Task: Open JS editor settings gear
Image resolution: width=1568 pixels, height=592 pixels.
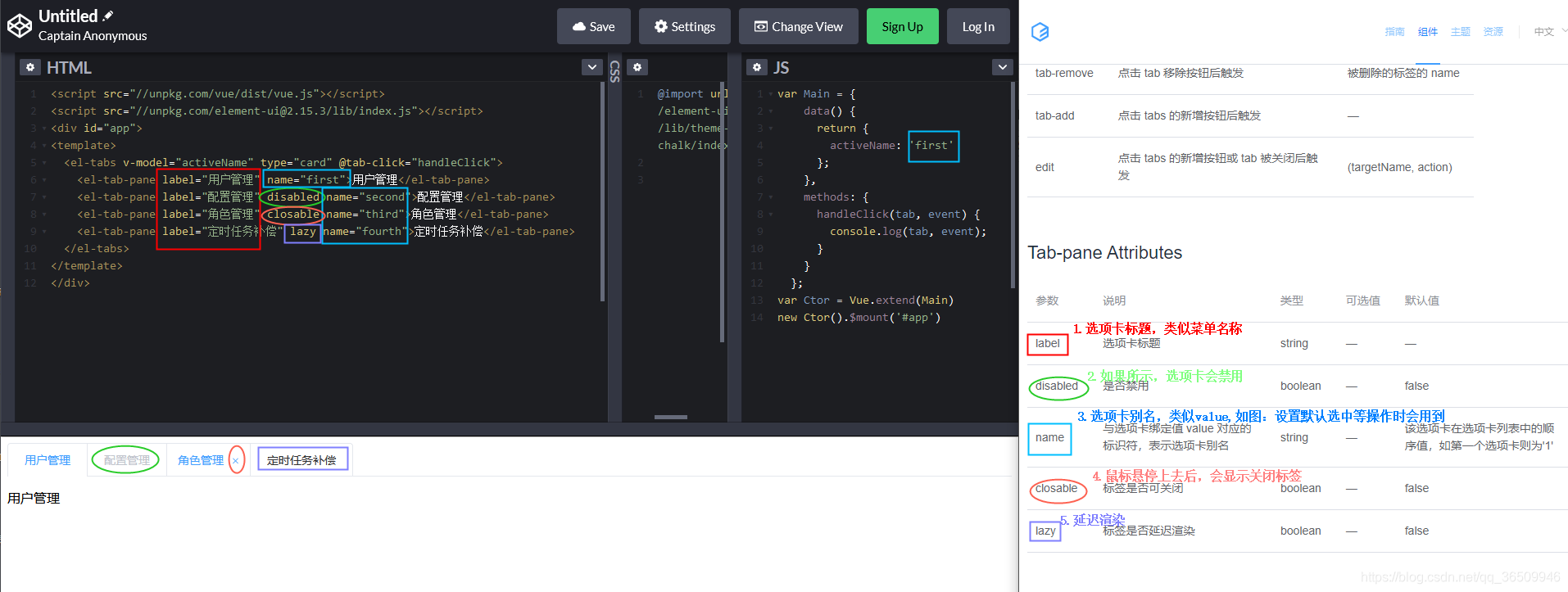Action: point(757,67)
